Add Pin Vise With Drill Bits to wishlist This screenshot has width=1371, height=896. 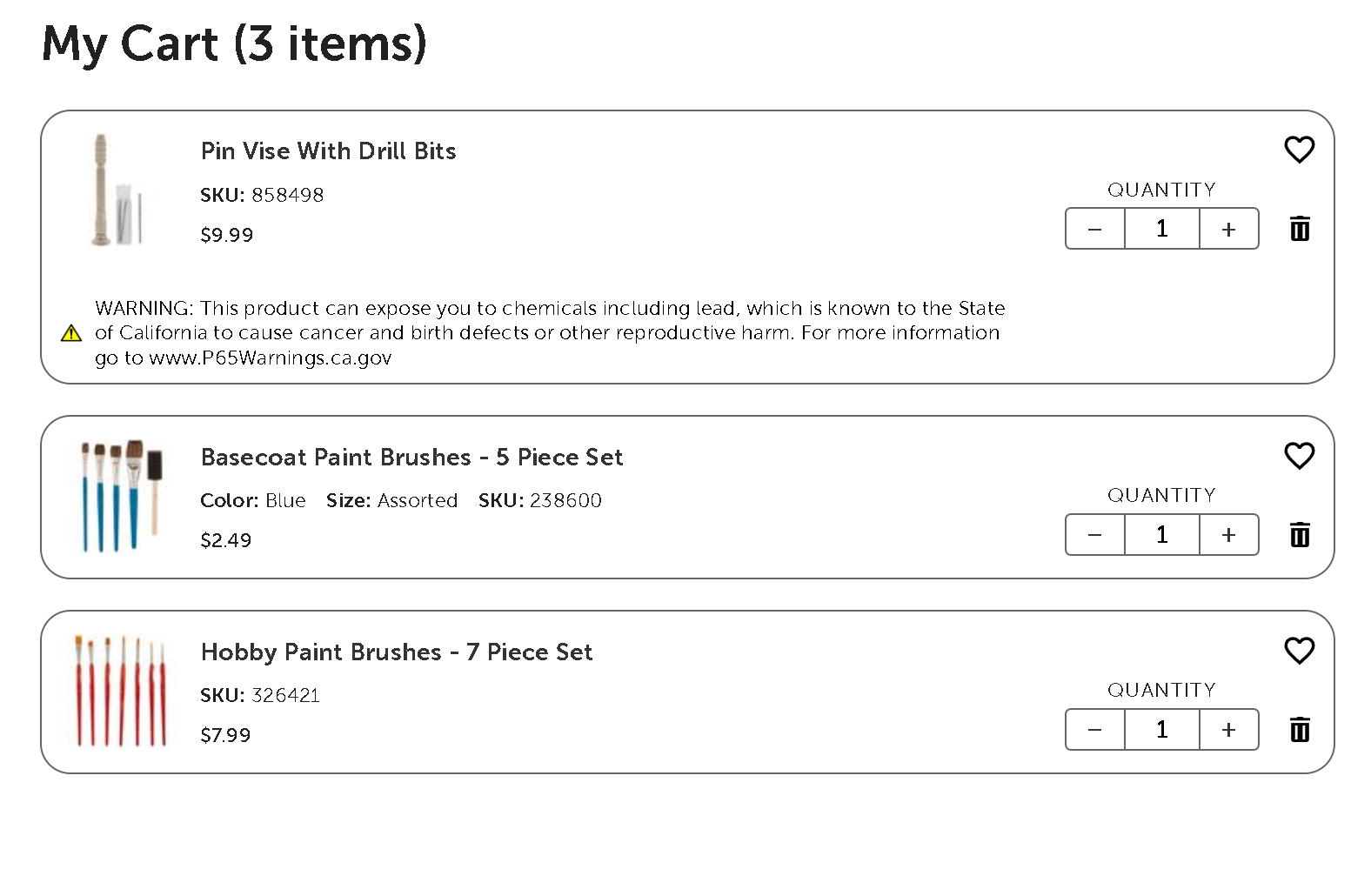(x=1299, y=150)
